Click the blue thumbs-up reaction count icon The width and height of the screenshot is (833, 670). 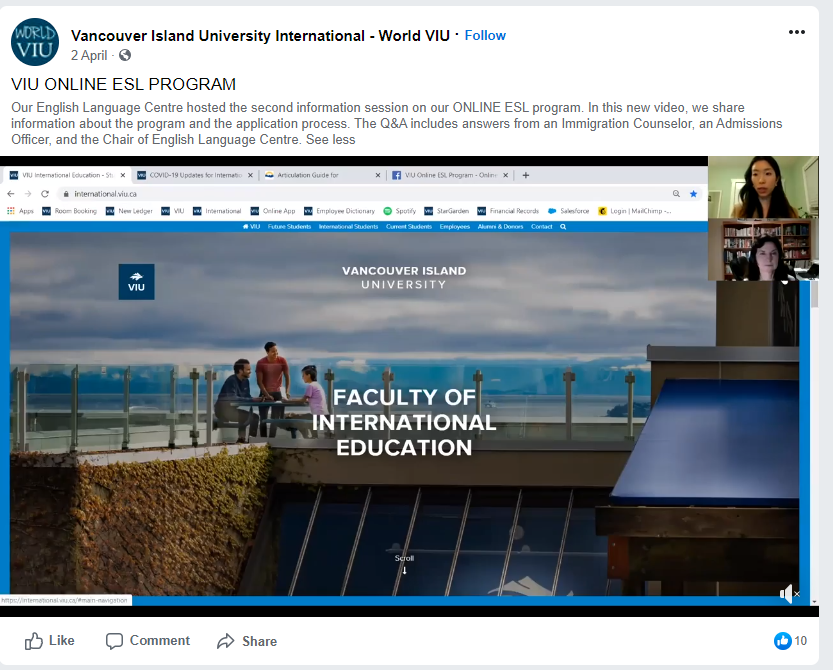point(782,641)
